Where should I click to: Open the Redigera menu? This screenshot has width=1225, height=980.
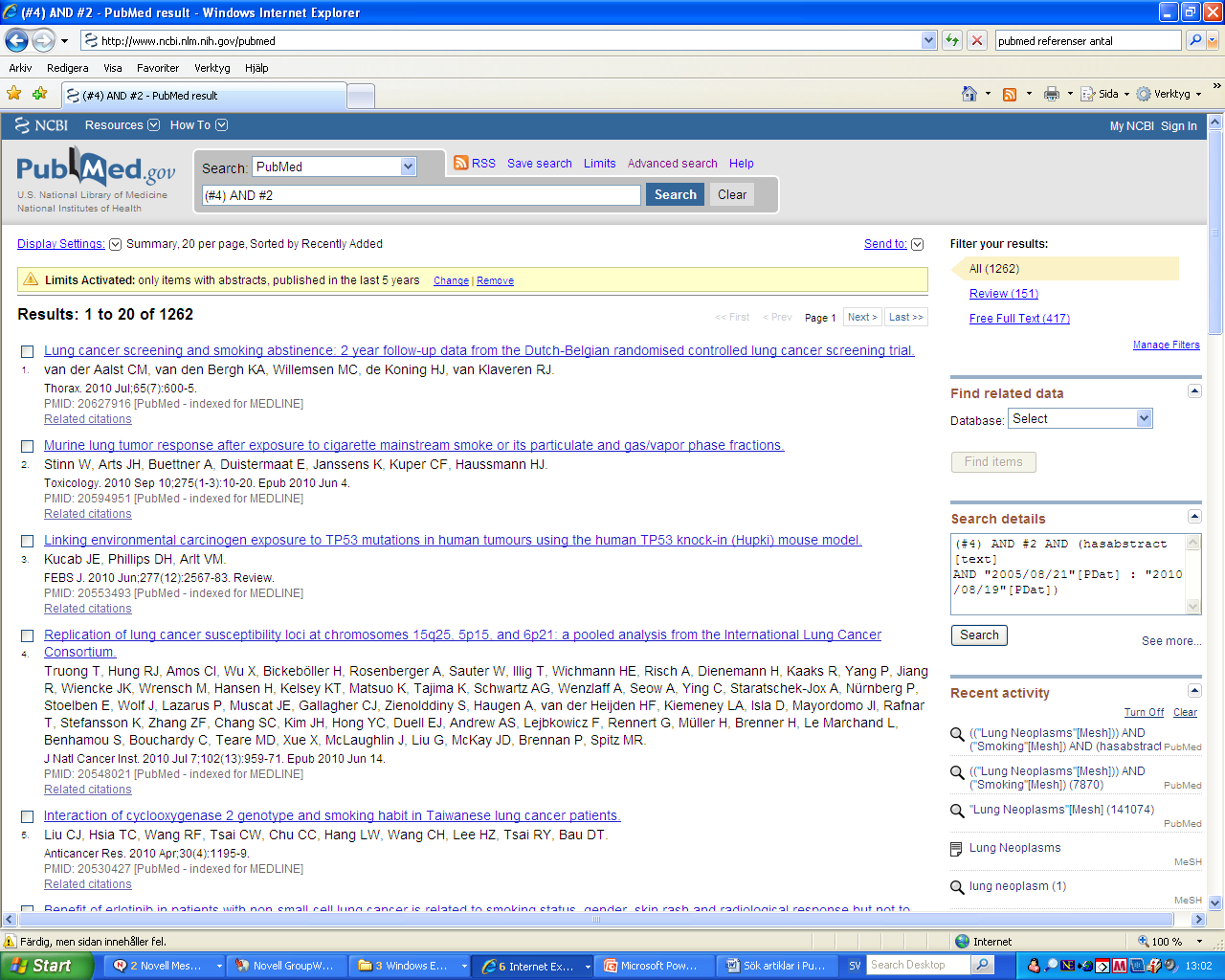click(67, 68)
